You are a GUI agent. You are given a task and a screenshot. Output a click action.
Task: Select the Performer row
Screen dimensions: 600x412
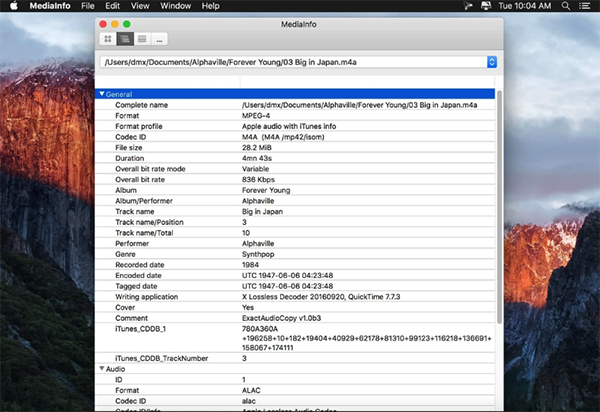click(295, 244)
